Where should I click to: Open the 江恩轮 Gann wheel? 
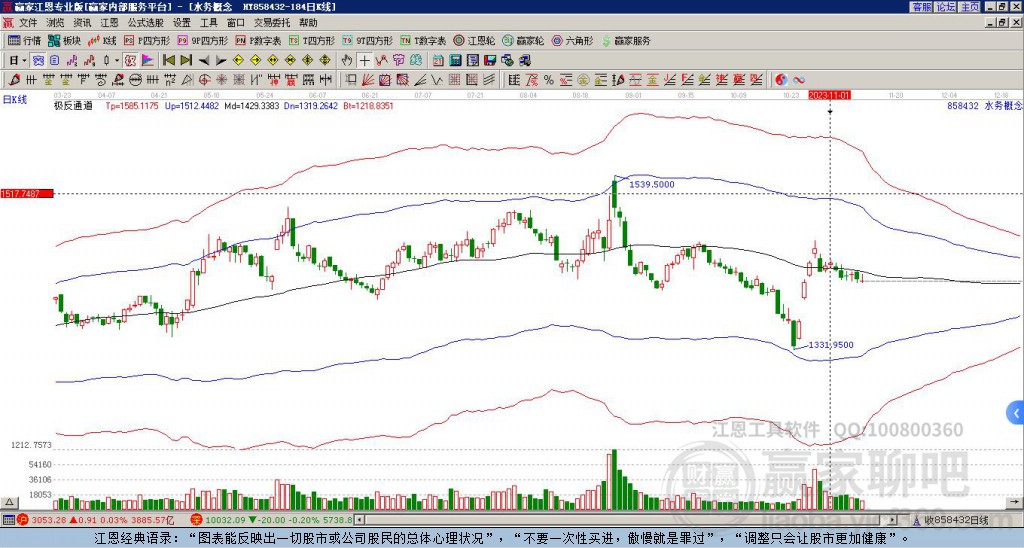click(474, 40)
